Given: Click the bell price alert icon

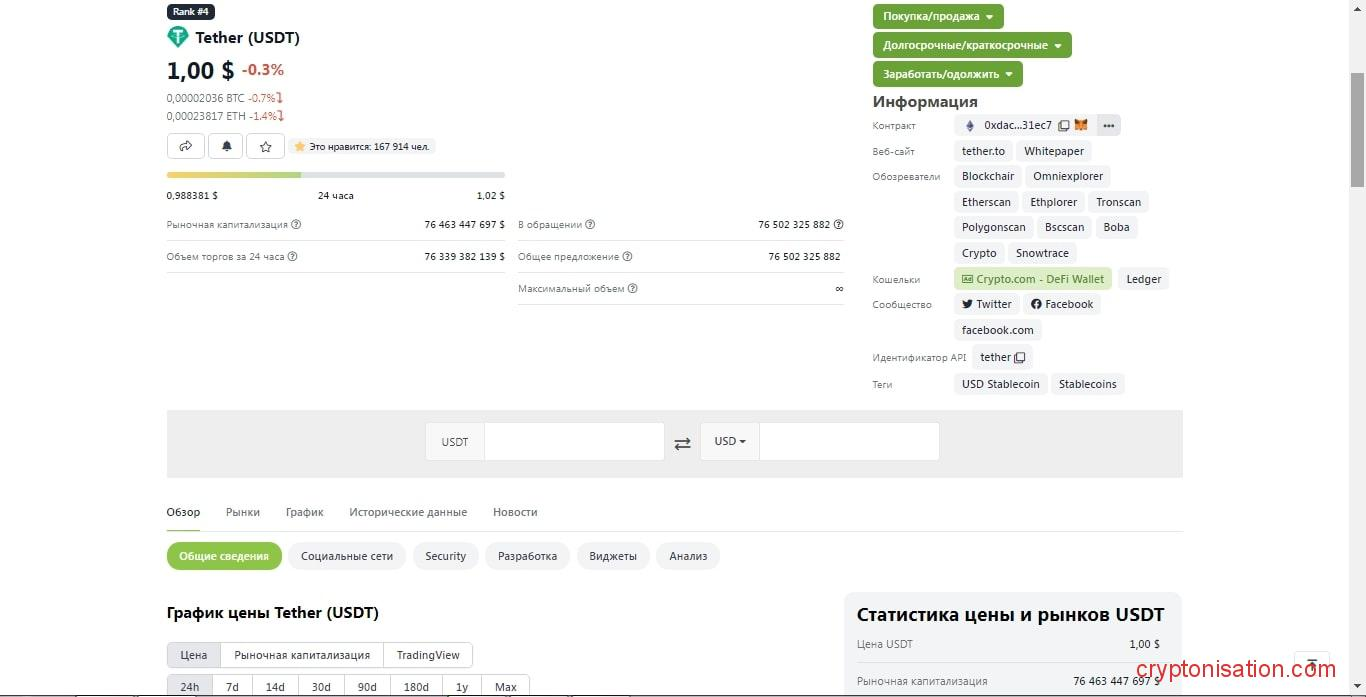Looking at the screenshot, I should [x=226, y=146].
